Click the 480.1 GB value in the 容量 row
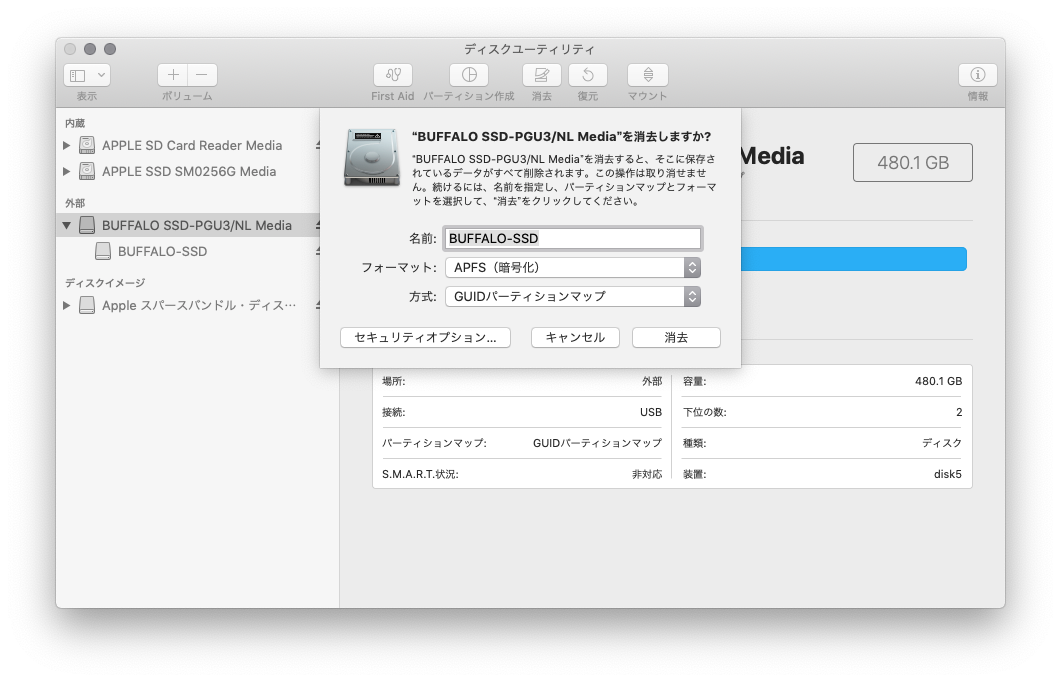 pyautogui.click(x=938, y=381)
